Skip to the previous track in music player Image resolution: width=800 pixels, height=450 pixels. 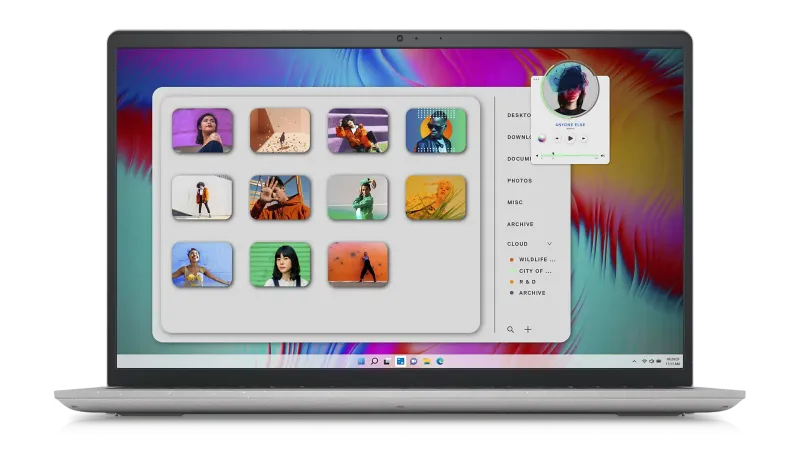[x=557, y=138]
